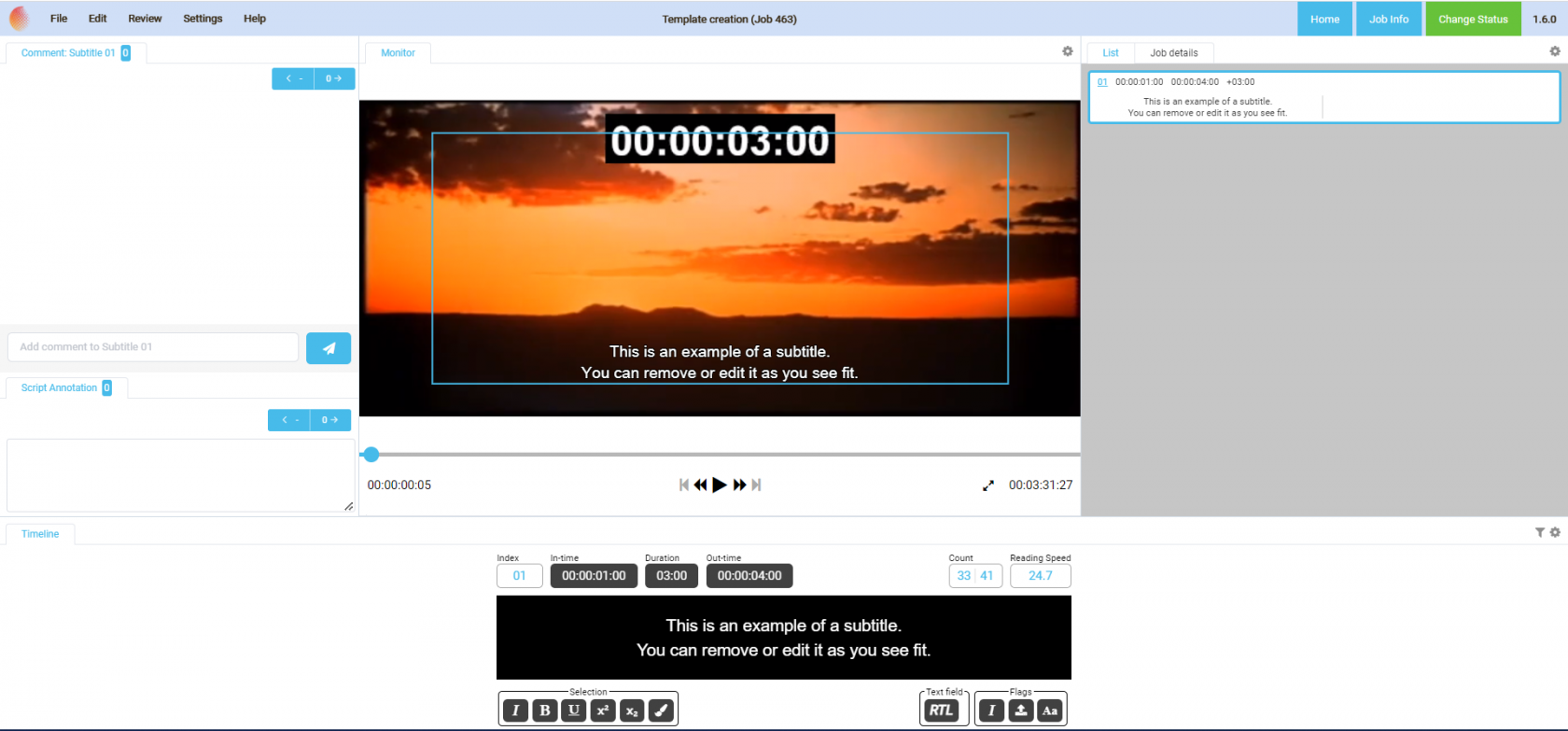Open List panel settings gear

pyautogui.click(x=1555, y=51)
